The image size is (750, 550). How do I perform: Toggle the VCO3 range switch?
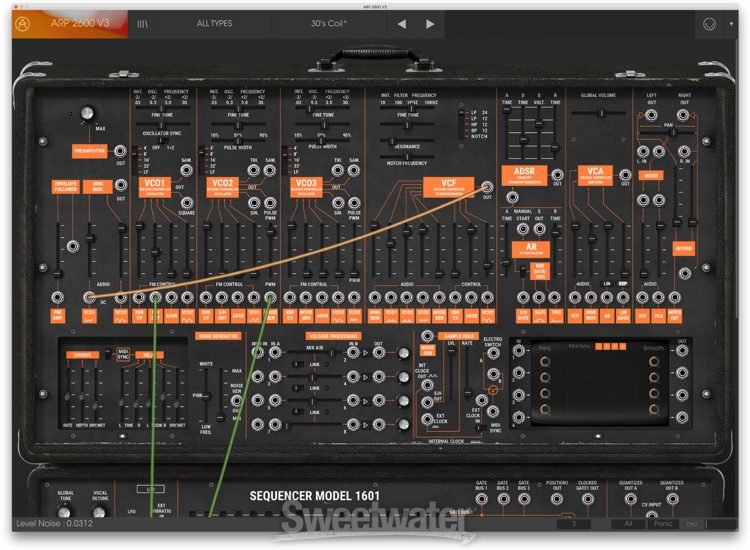tap(286, 160)
